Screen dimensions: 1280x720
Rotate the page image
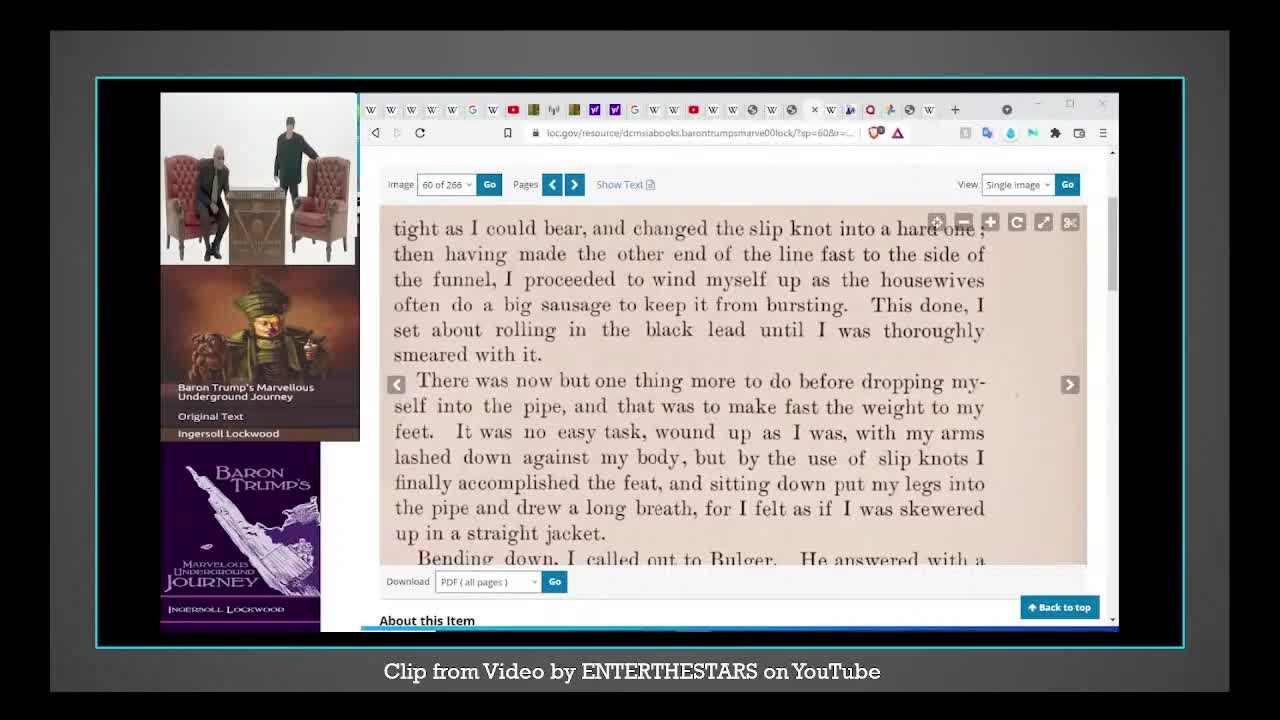point(1017,222)
